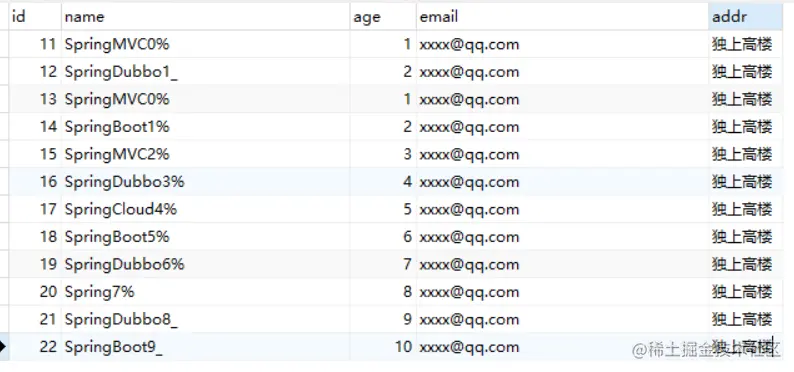The width and height of the screenshot is (794, 372).
Task: Click name cell SpringBoot1%
Action: point(206,127)
